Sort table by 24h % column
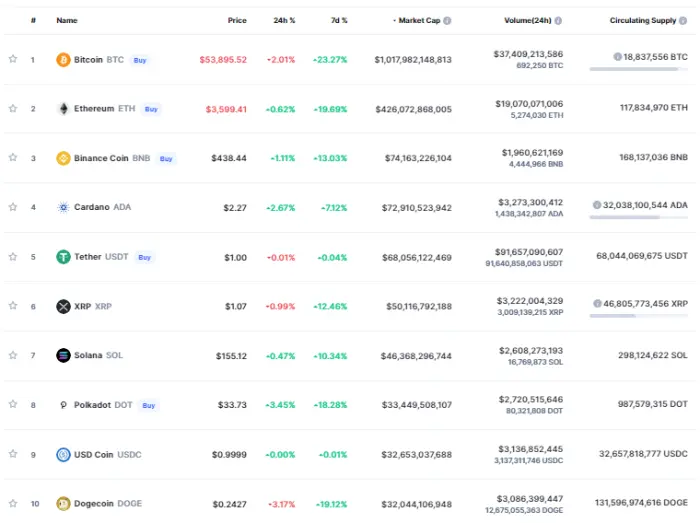The width and height of the screenshot is (700, 523). pos(284,21)
